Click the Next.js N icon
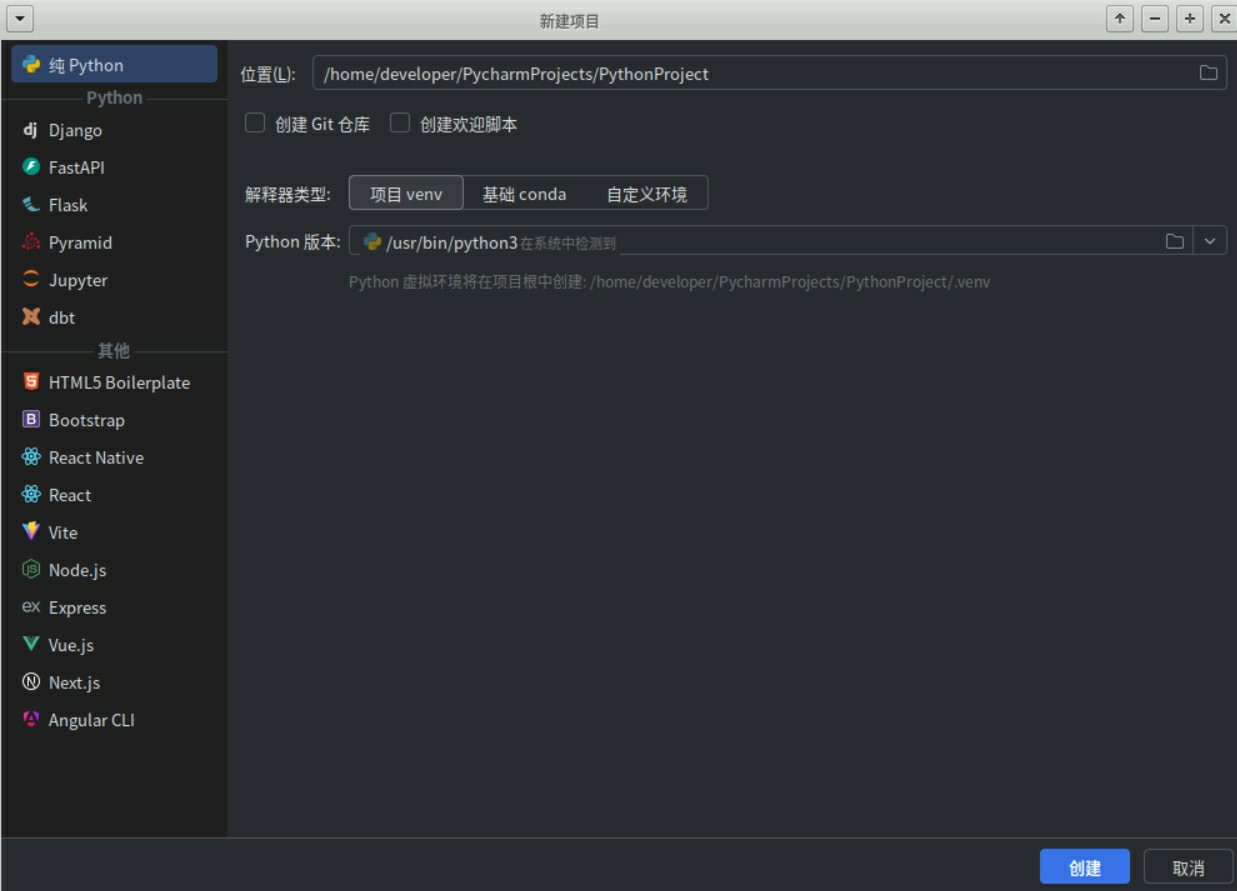 click(x=31, y=682)
